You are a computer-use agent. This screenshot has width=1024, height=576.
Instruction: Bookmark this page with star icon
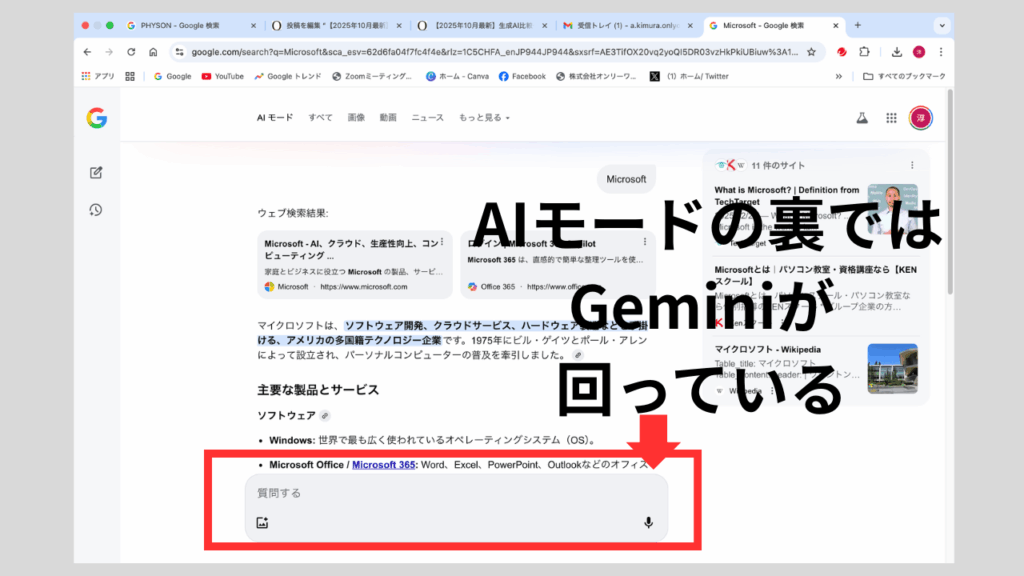tap(811, 52)
